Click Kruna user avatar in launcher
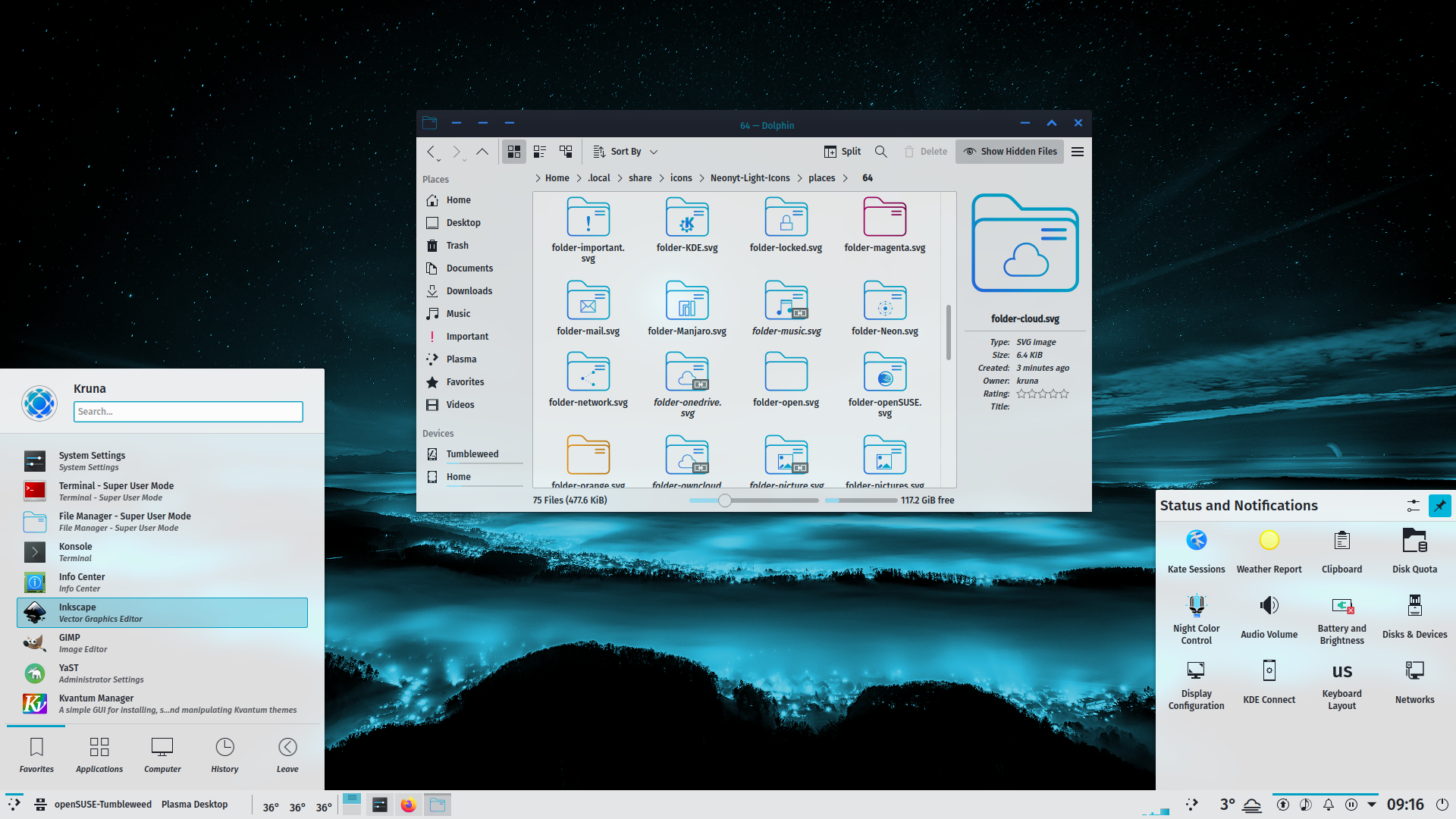This screenshot has height=819, width=1456. 39,403
